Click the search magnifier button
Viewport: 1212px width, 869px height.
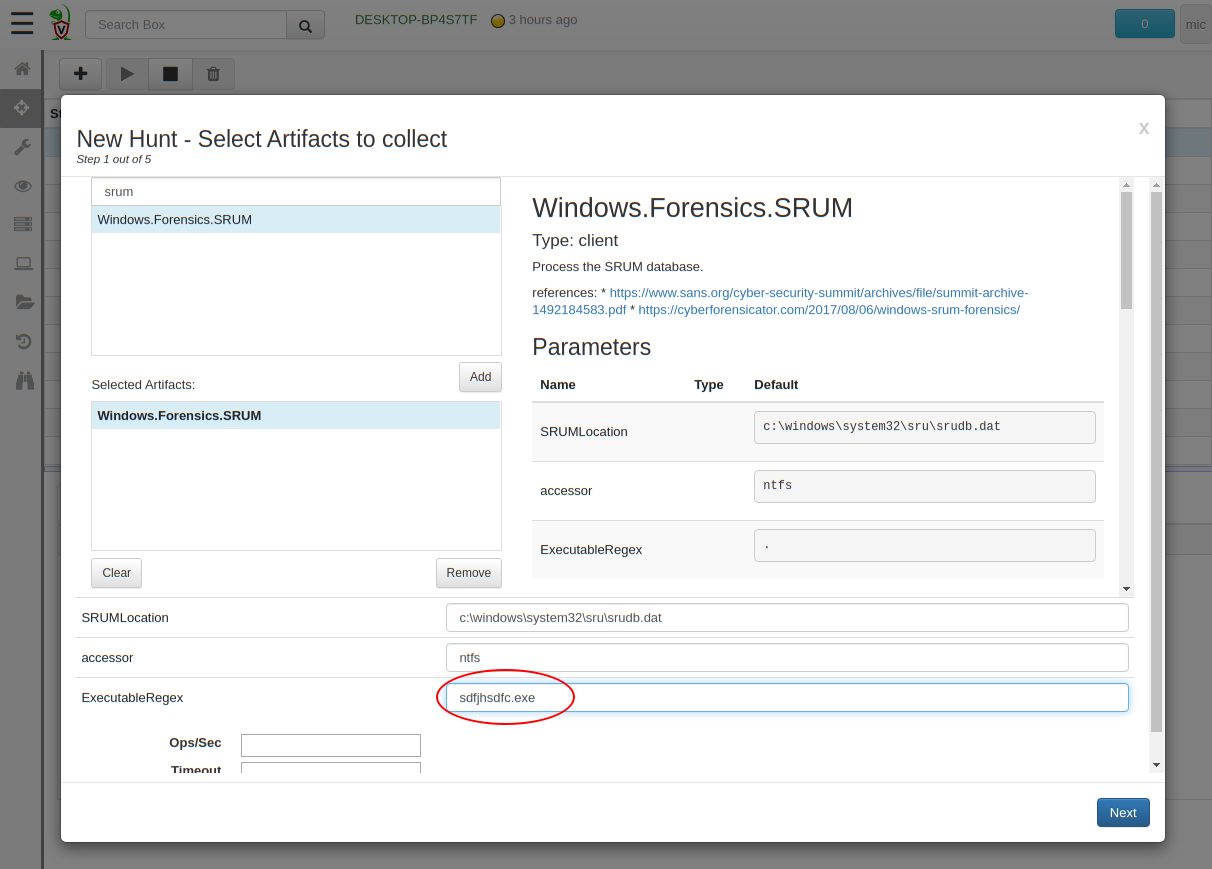[x=305, y=25]
